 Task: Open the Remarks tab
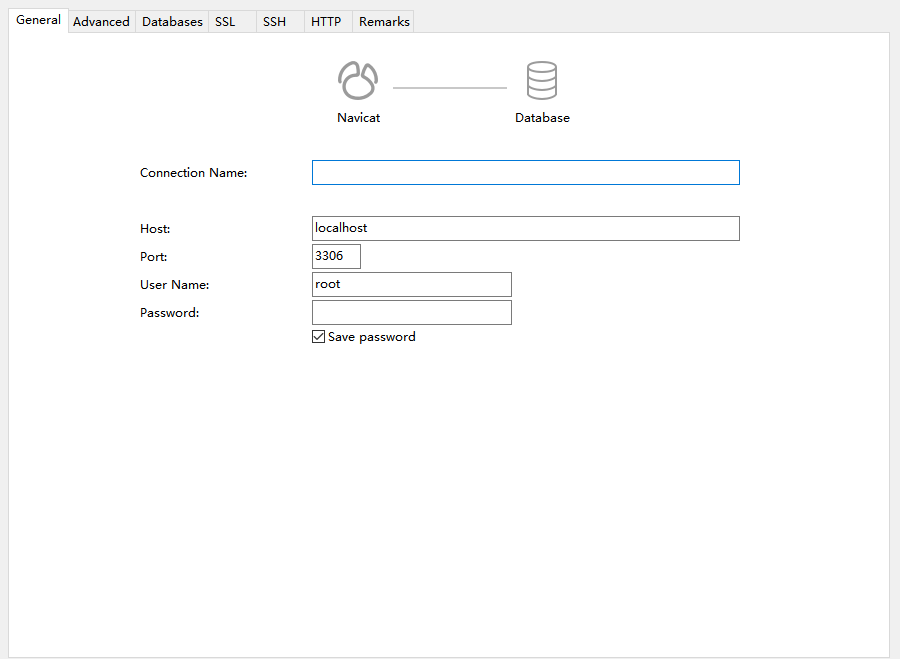click(x=384, y=21)
